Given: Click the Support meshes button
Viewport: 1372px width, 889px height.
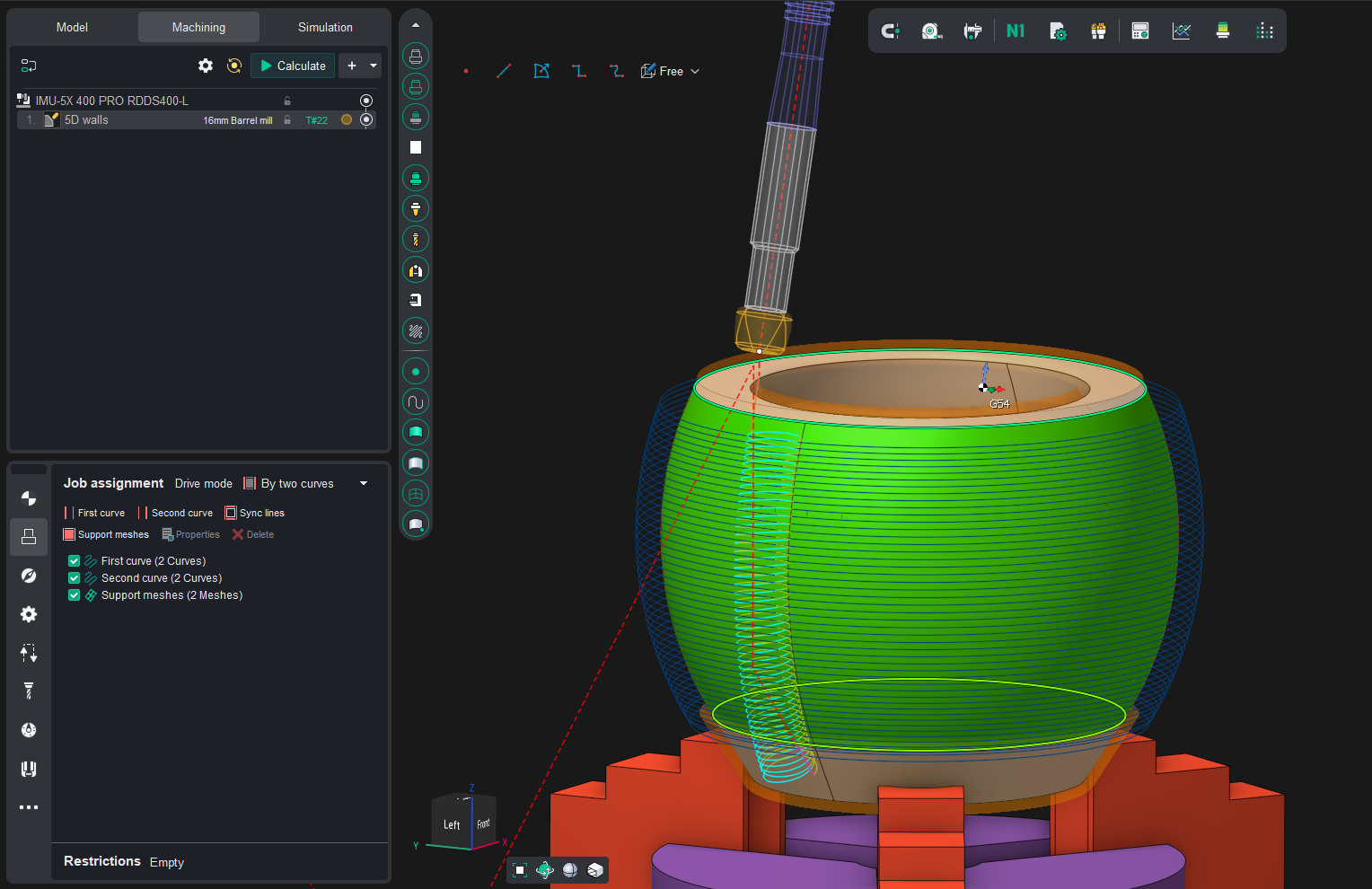Looking at the screenshot, I should [x=106, y=534].
